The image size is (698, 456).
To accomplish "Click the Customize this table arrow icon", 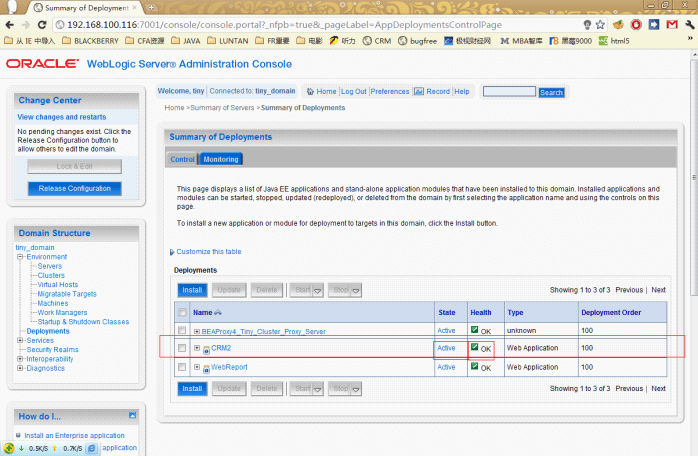I will tap(172, 252).
